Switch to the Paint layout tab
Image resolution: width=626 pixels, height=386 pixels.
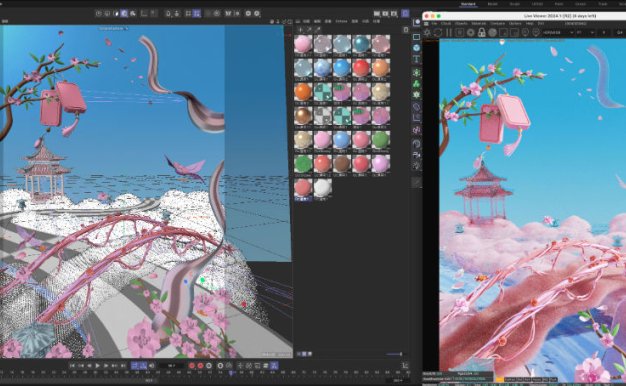click(559, 4)
